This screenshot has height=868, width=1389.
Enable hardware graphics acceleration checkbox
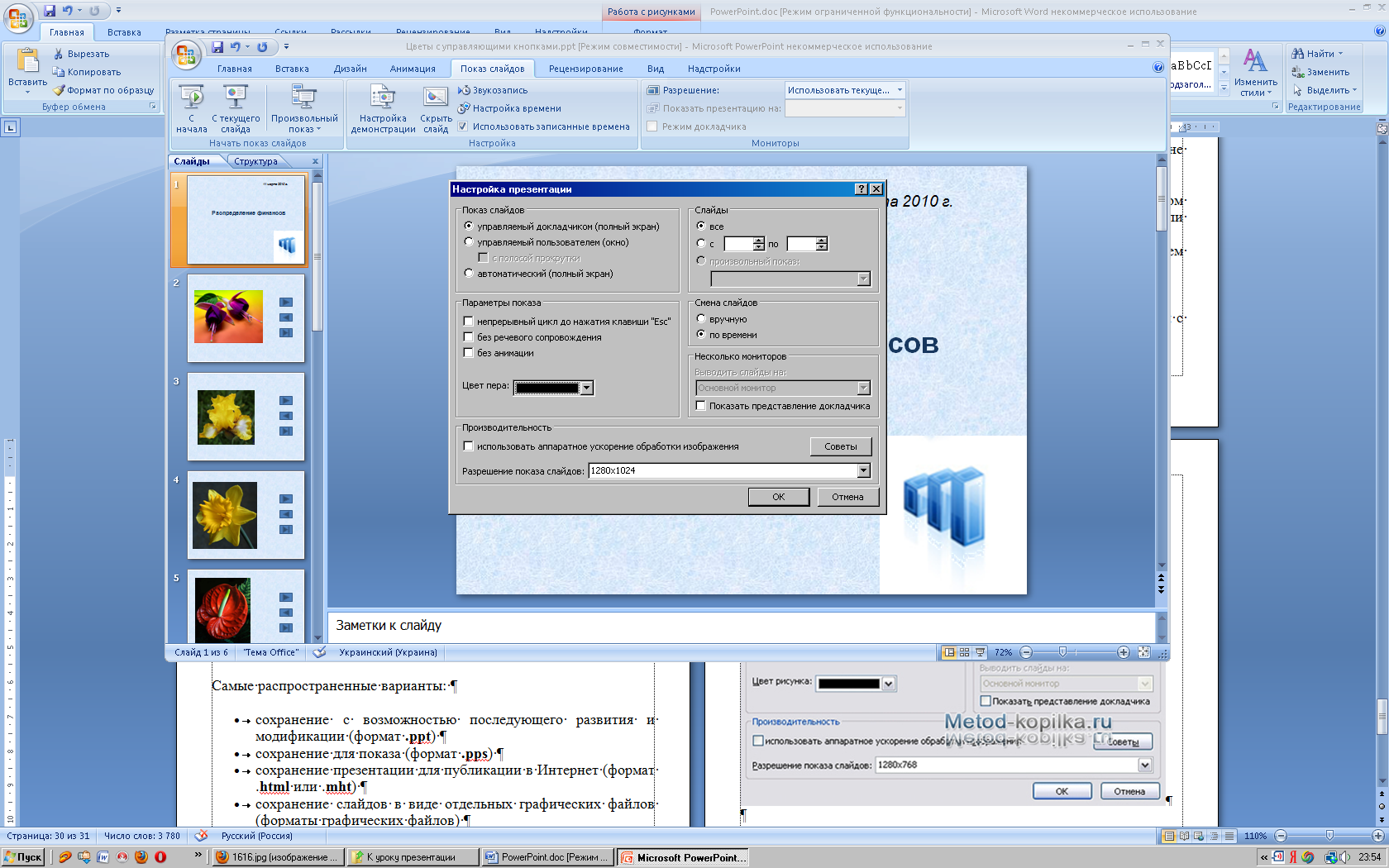click(469, 446)
